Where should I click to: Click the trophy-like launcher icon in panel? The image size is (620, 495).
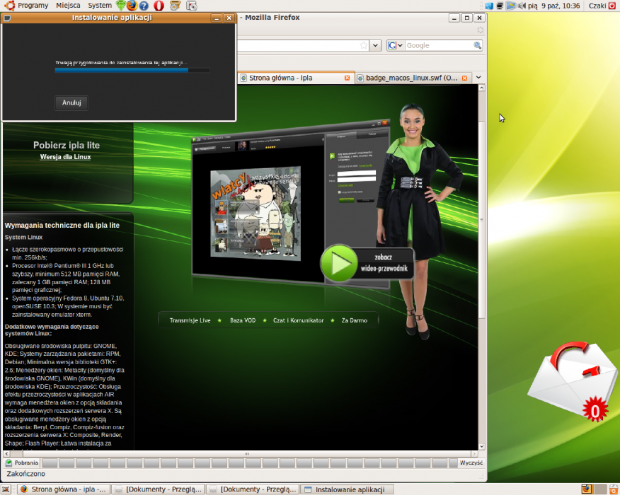175,6
